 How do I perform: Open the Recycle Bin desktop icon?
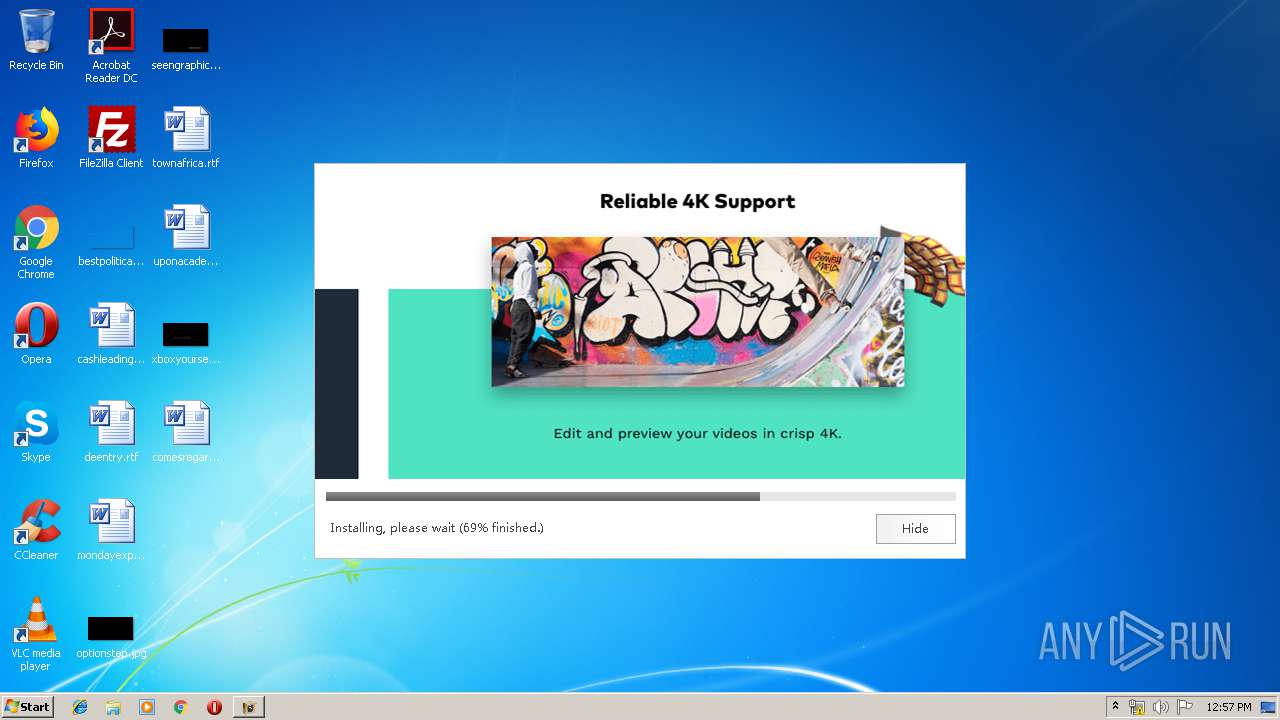tap(36, 41)
